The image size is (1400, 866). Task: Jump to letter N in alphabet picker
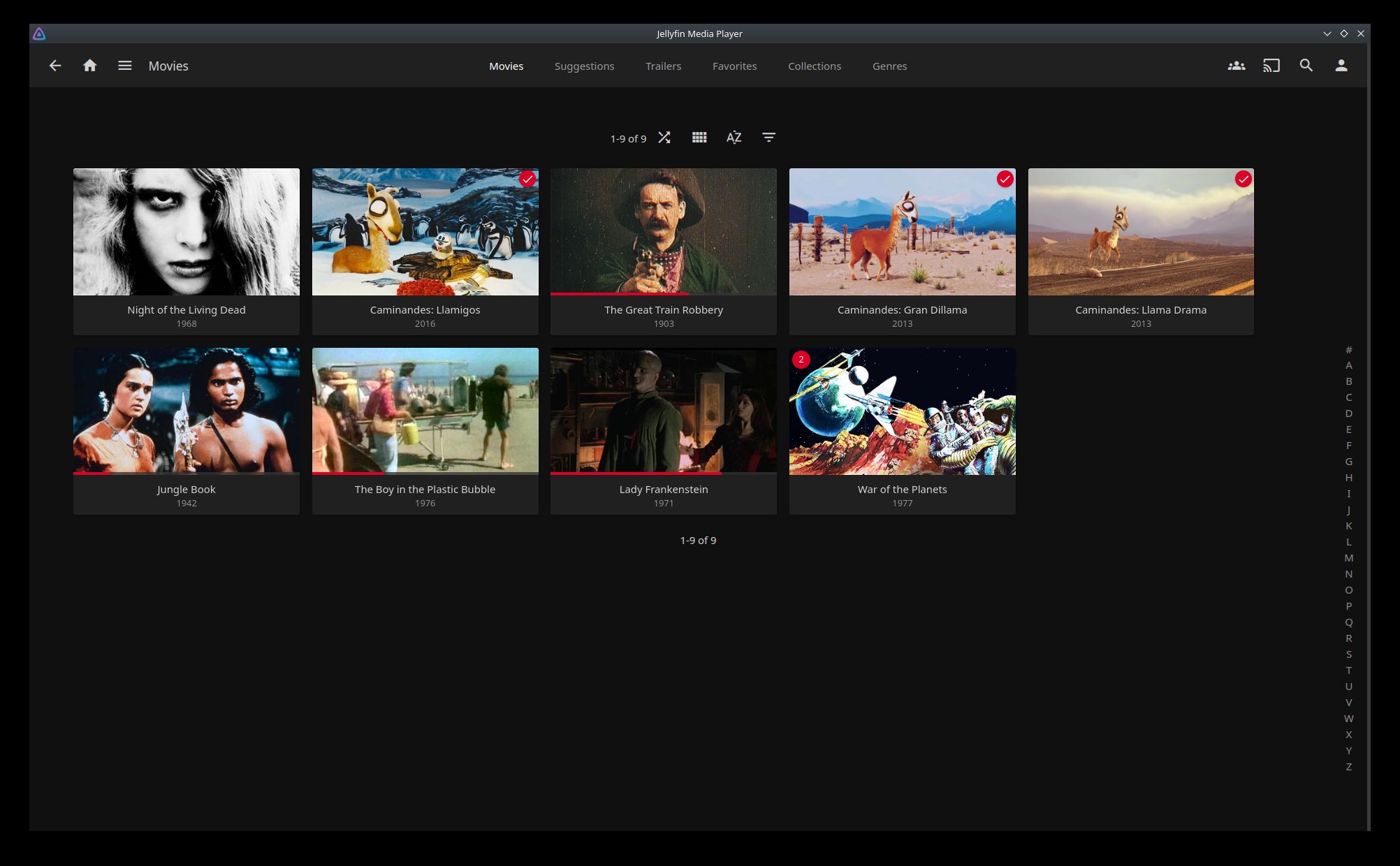[x=1348, y=574]
